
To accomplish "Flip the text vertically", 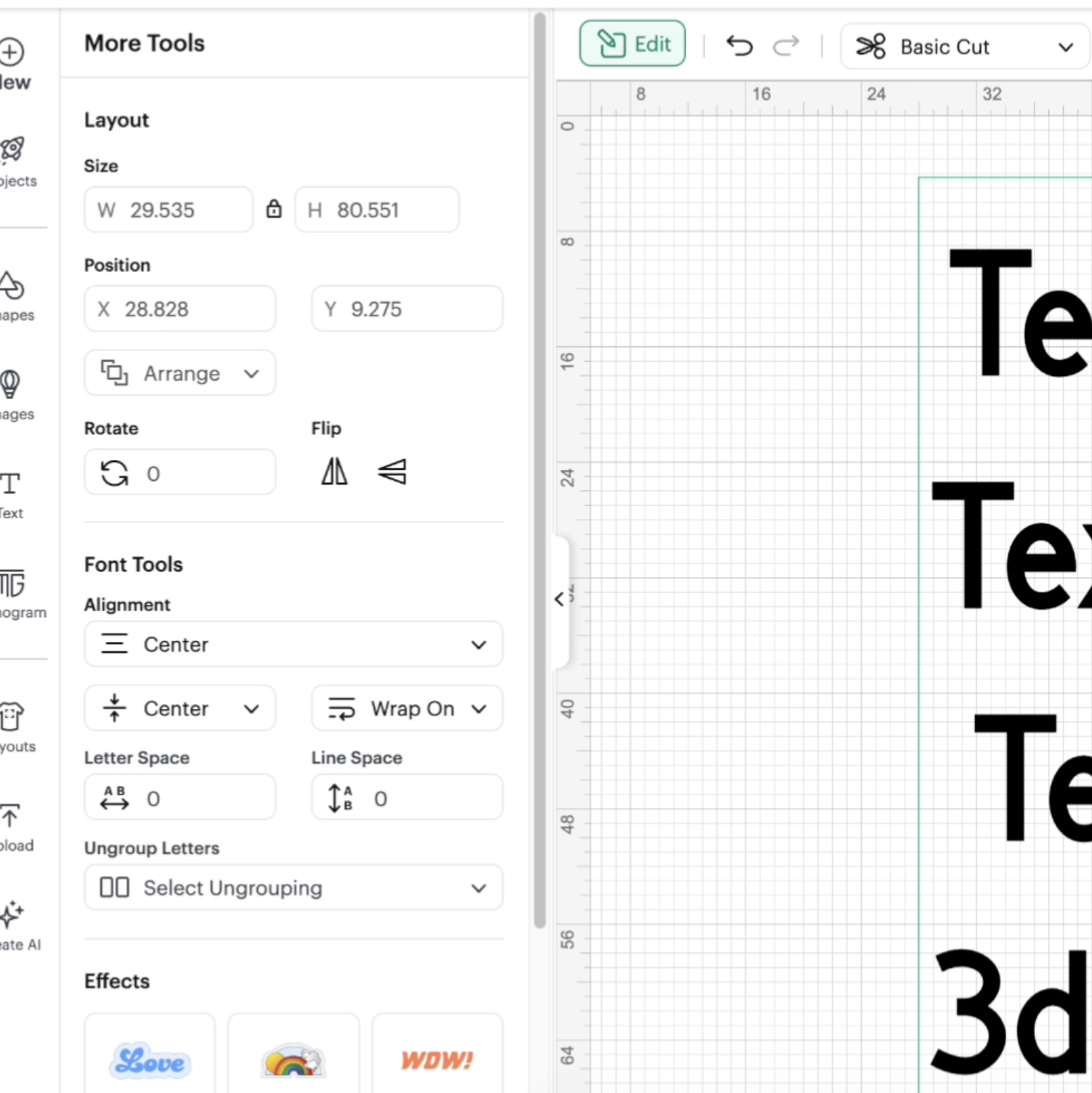I will (x=392, y=472).
